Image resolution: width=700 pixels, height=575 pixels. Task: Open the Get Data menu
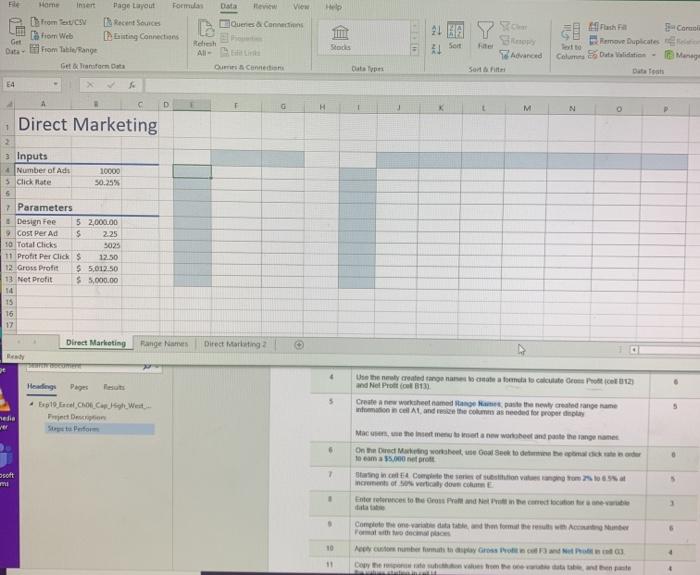pyautogui.click(x=16, y=37)
